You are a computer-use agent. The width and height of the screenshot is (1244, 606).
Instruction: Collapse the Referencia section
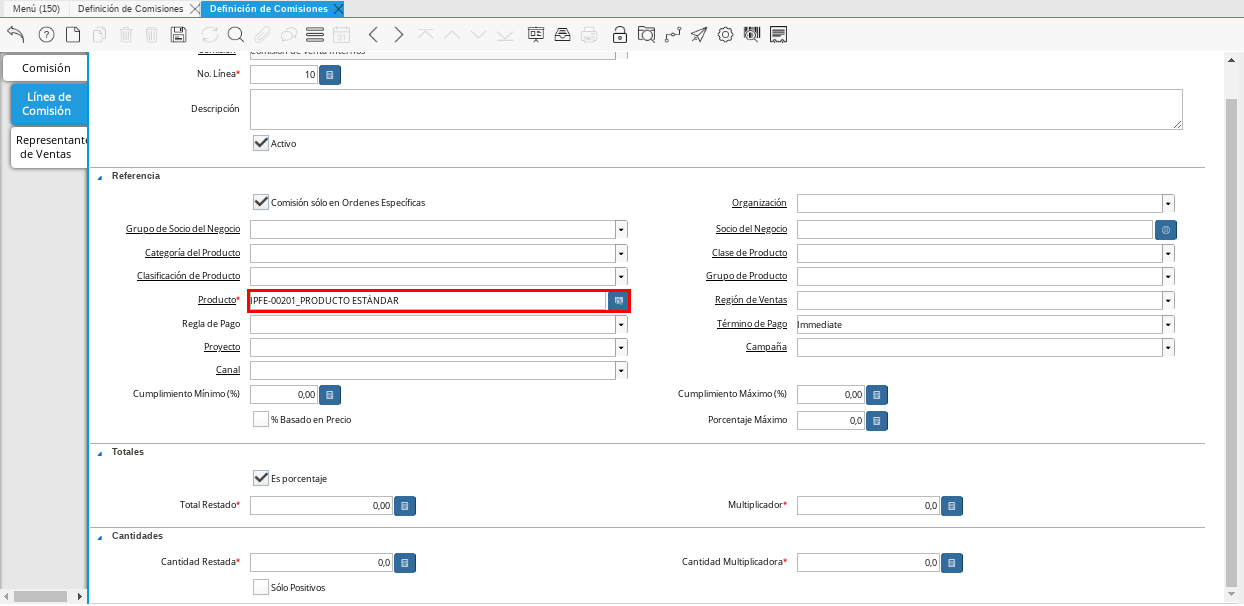click(100, 176)
